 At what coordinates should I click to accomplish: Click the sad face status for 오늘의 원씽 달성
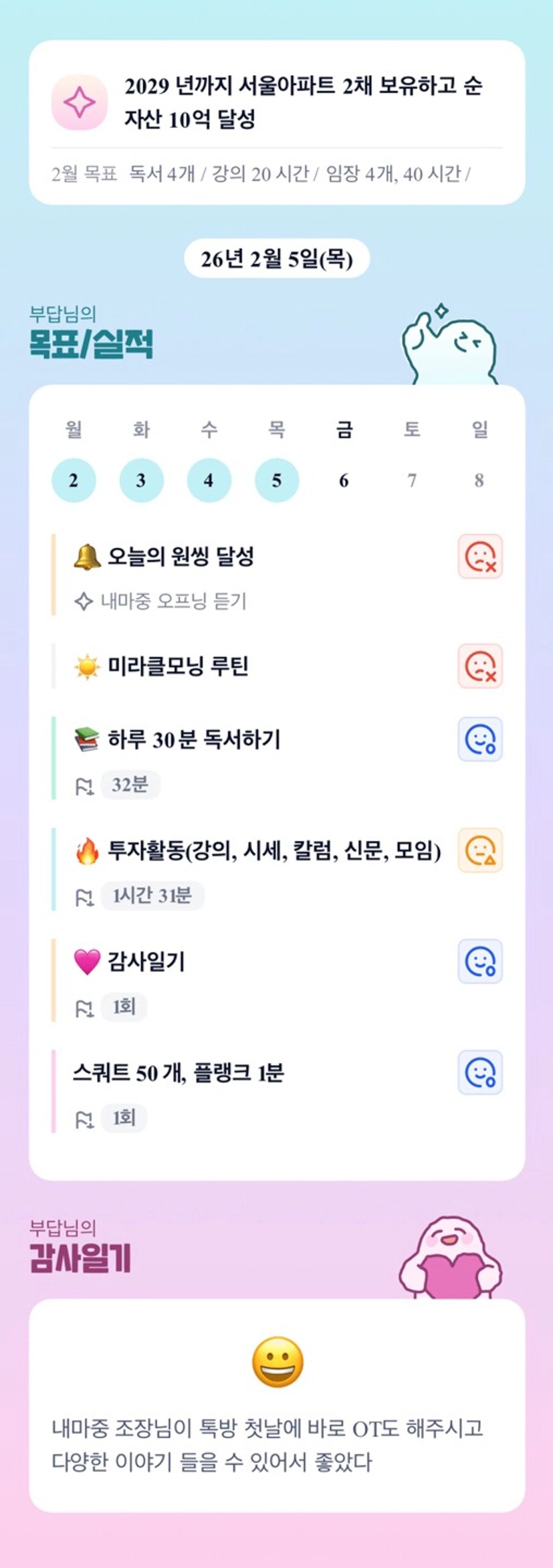[479, 557]
